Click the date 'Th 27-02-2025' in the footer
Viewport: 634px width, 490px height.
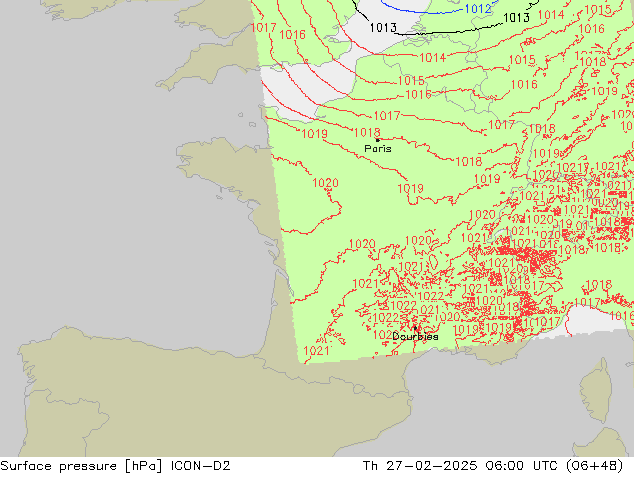pos(420,466)
